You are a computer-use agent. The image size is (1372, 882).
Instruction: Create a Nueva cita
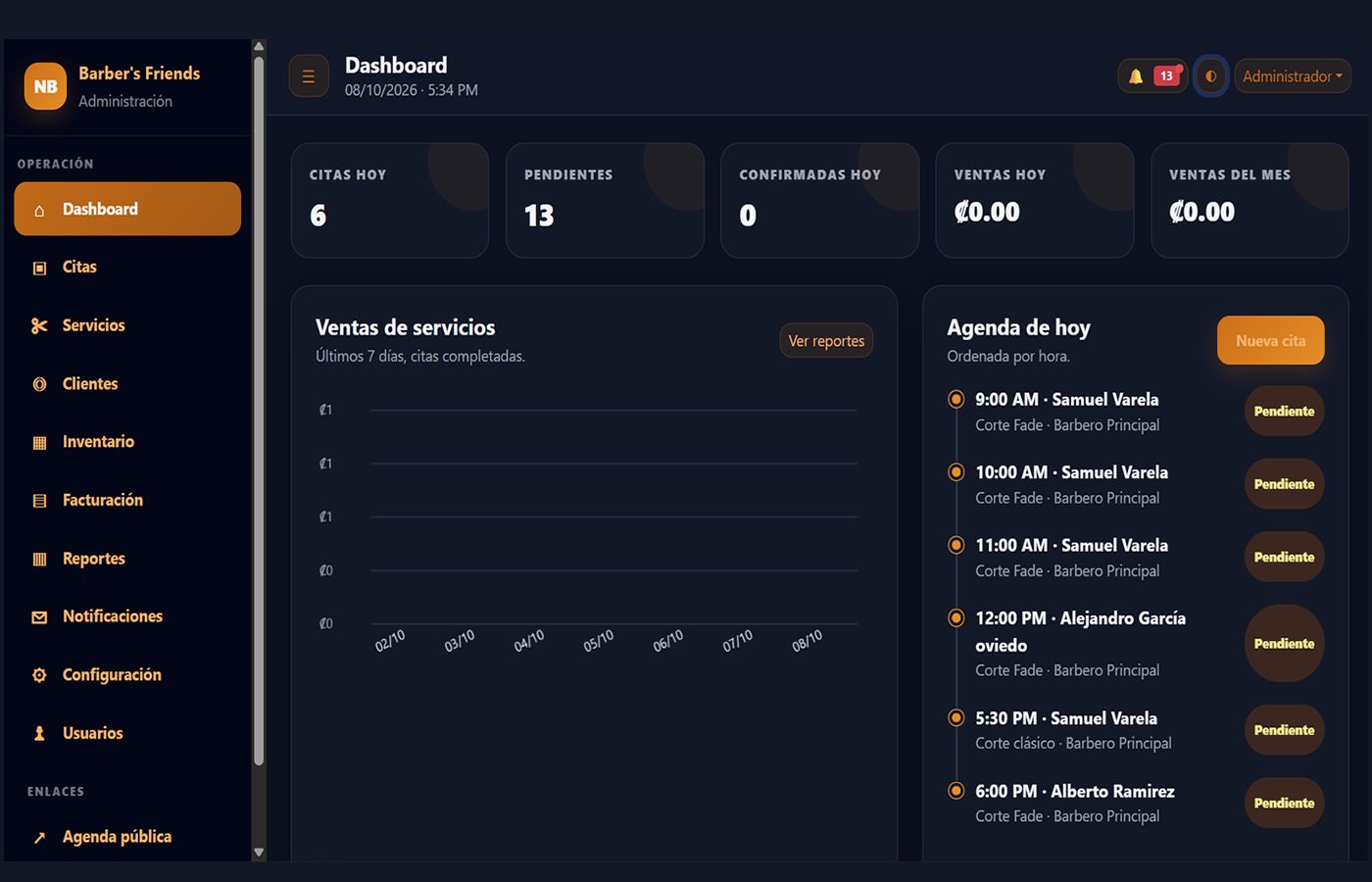pyautogui.click(x=1270, y=341)
